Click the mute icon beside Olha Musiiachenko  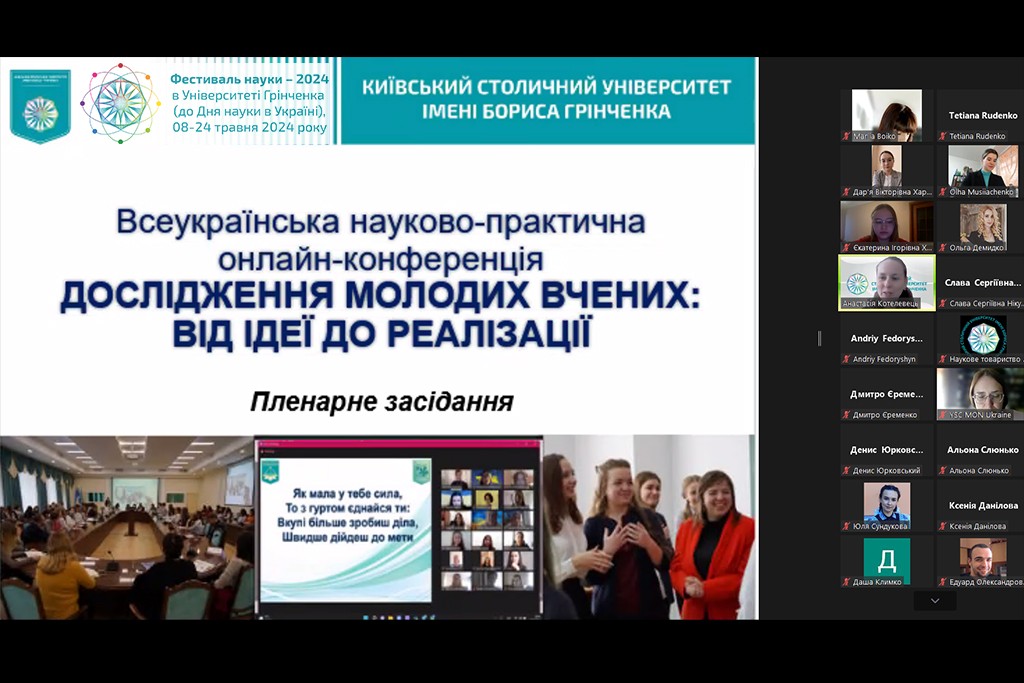[x=944, y=189]
